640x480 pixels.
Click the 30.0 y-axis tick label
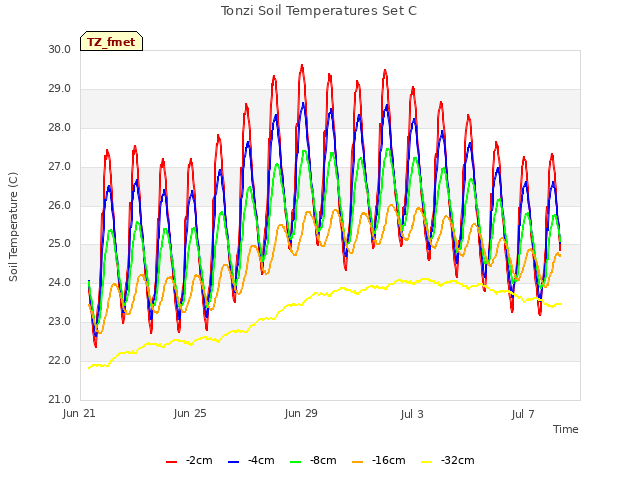[x=60, y=50]
